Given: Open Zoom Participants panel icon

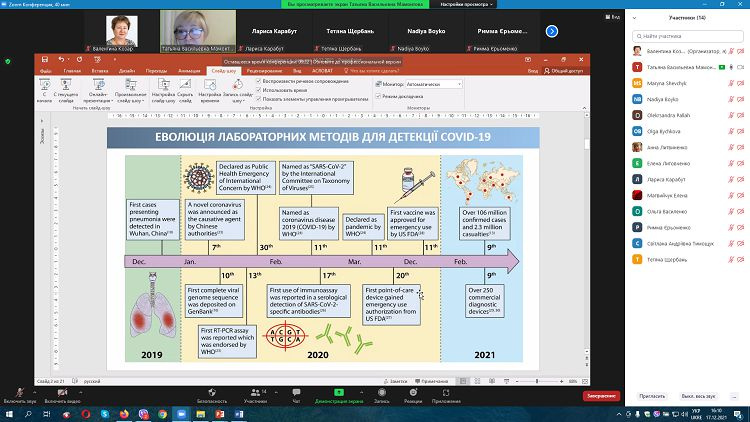Looking at the screenshot, I should click(255, 392).
